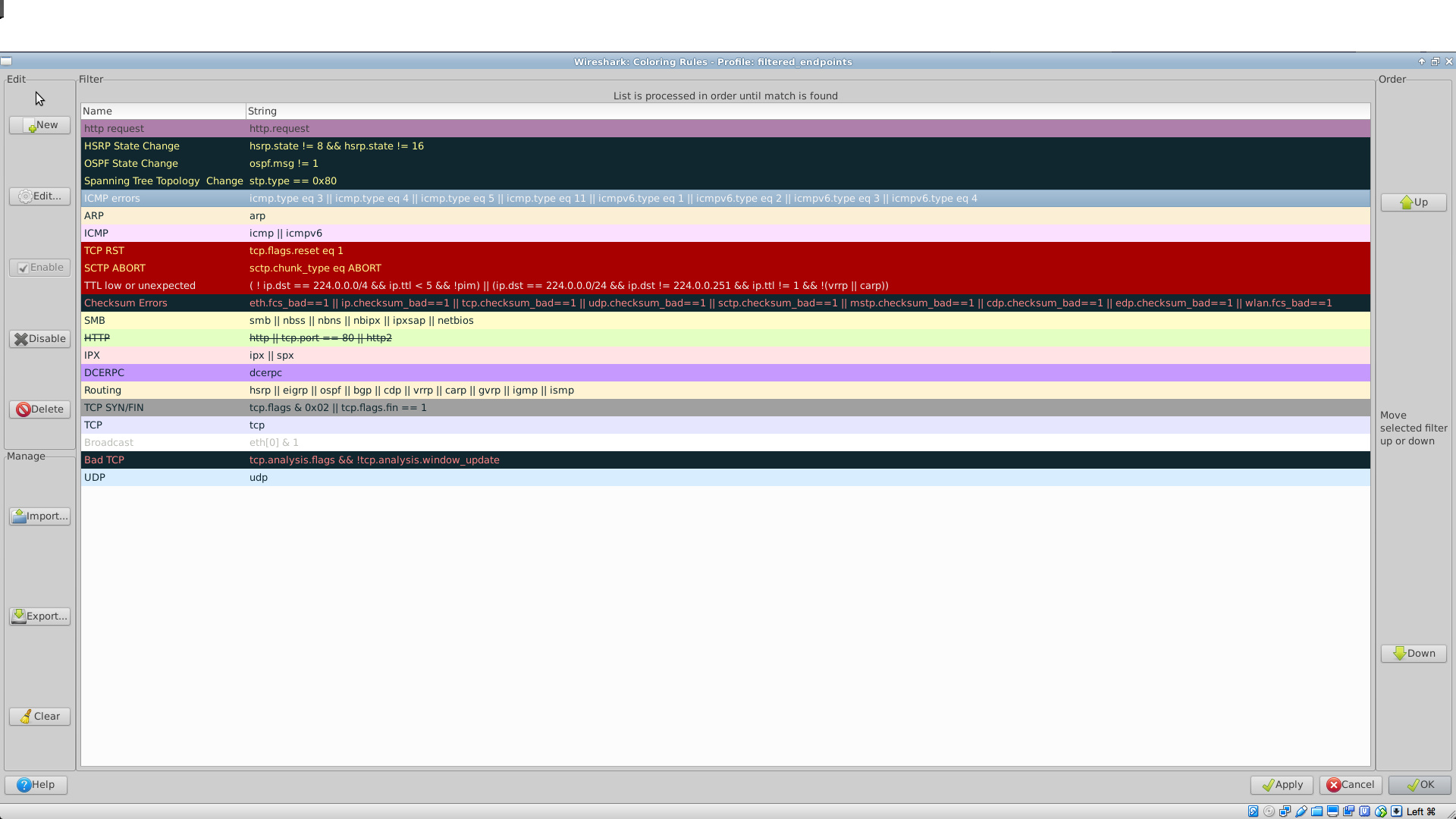This screenshot has width=1456, height=819.
Task: Create a new coloring rule
Action: point(39,124)
